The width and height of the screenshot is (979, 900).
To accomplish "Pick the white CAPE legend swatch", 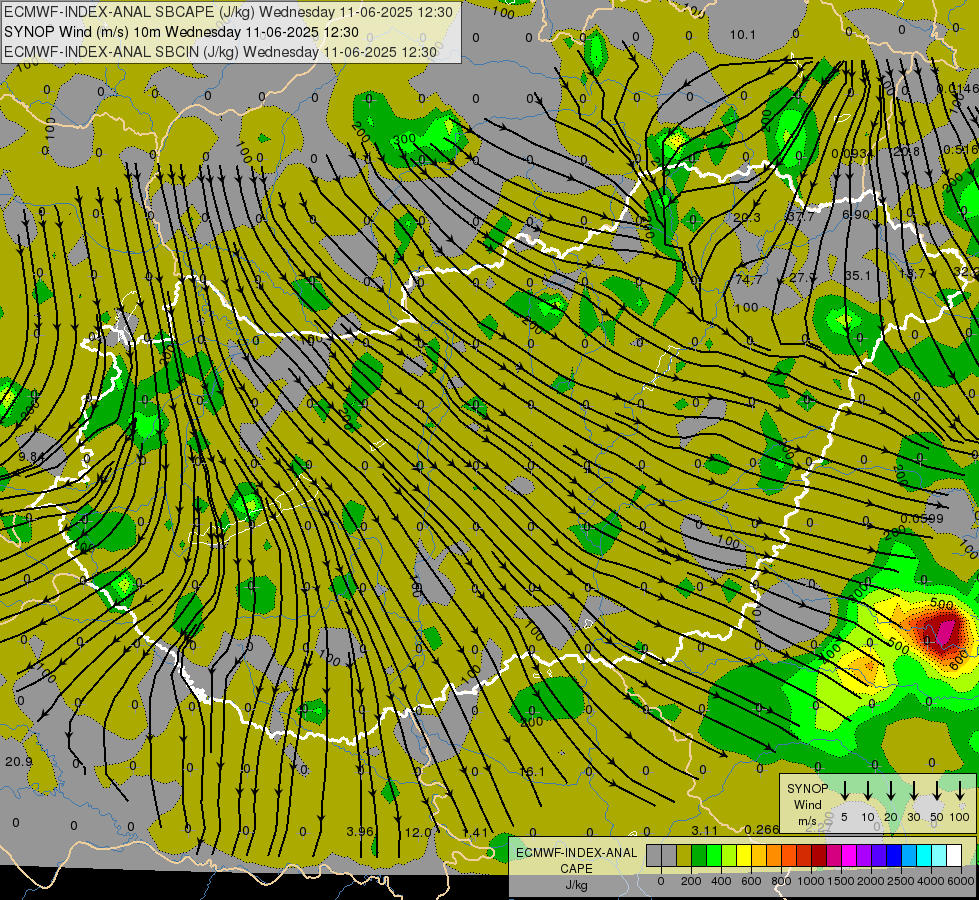I will pyautogui.click(x=954, y=855).
